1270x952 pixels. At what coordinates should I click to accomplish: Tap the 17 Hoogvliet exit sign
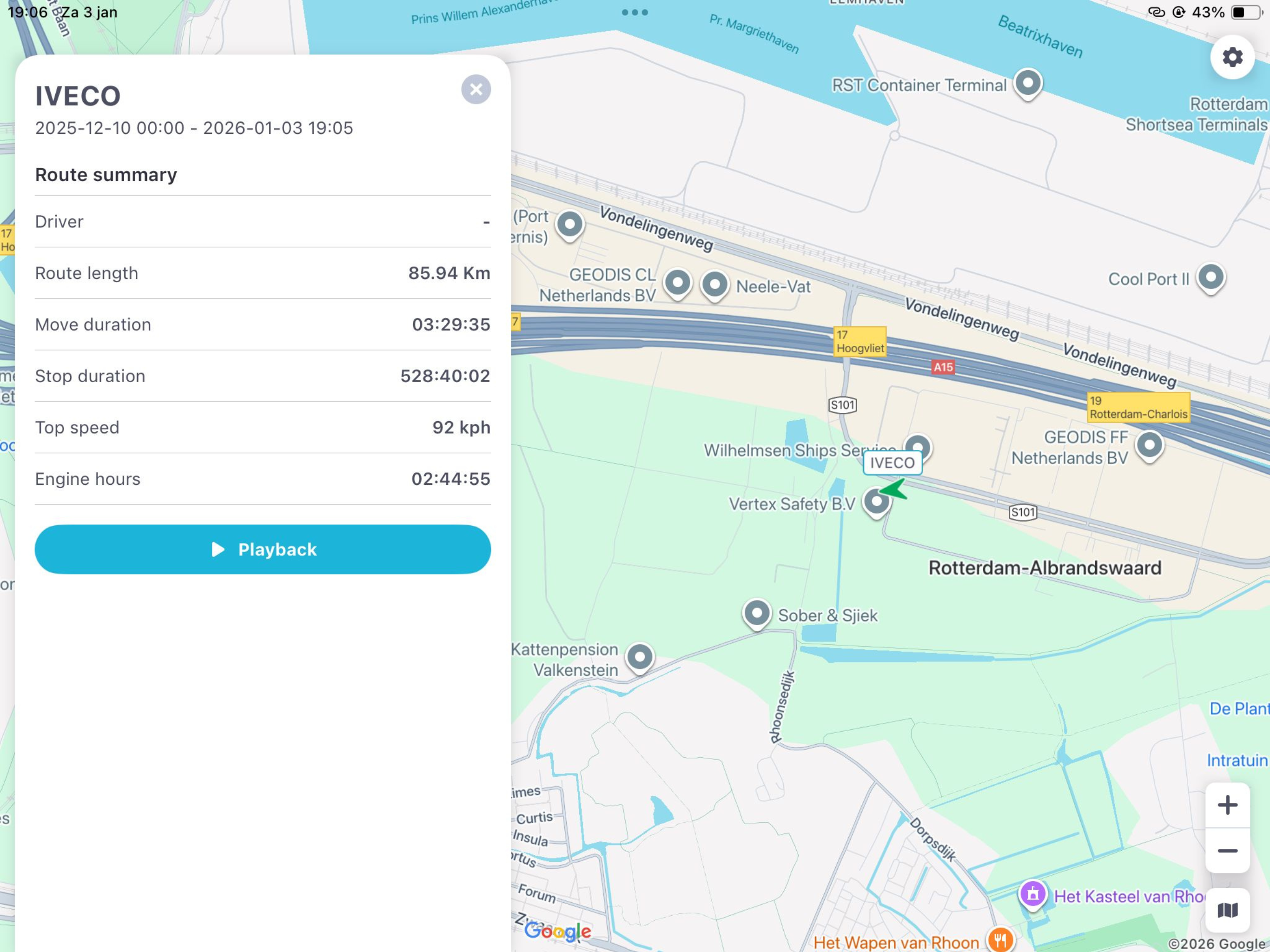pyautogui.click(x=860, y=342)
